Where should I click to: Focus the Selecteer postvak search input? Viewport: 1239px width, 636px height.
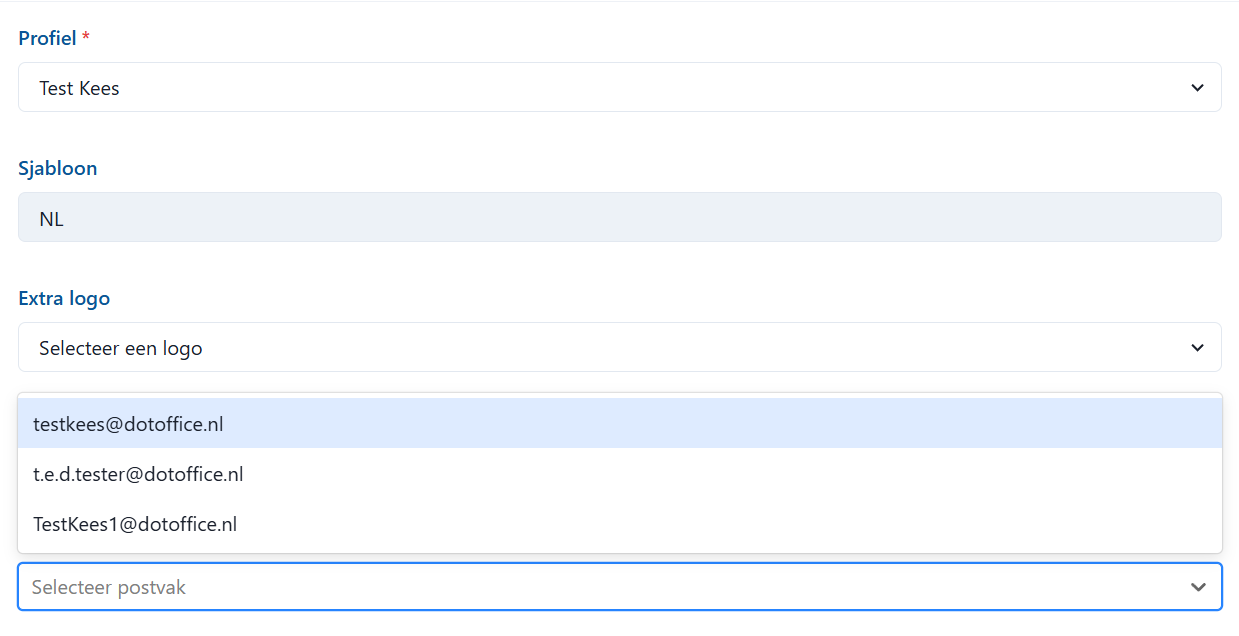[x=600, y=587]
